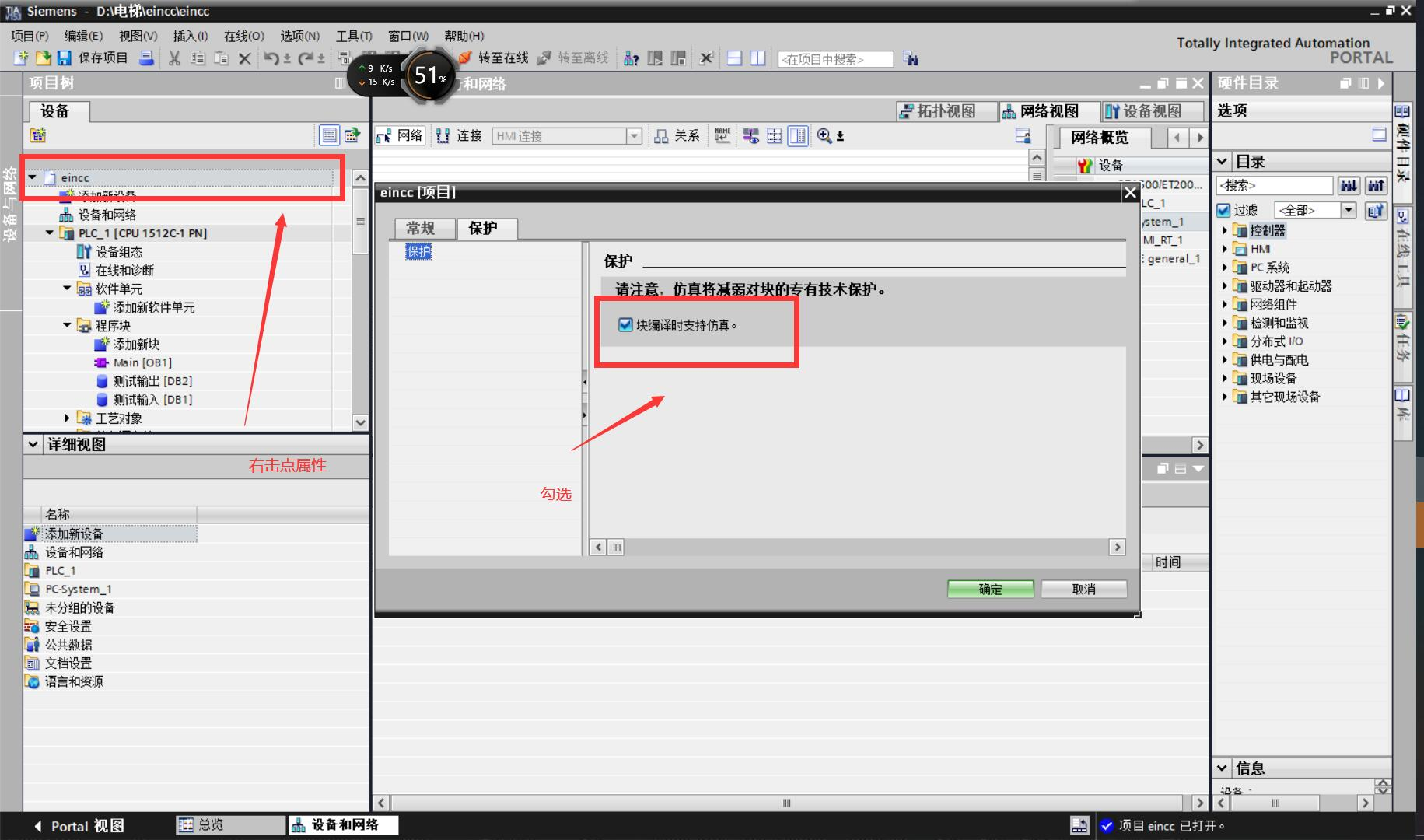Image resolution: width=1424 pixels, height=840 pixels.
Task: Click the 保存项目 save project icon
Action: [x=93, y=58]
